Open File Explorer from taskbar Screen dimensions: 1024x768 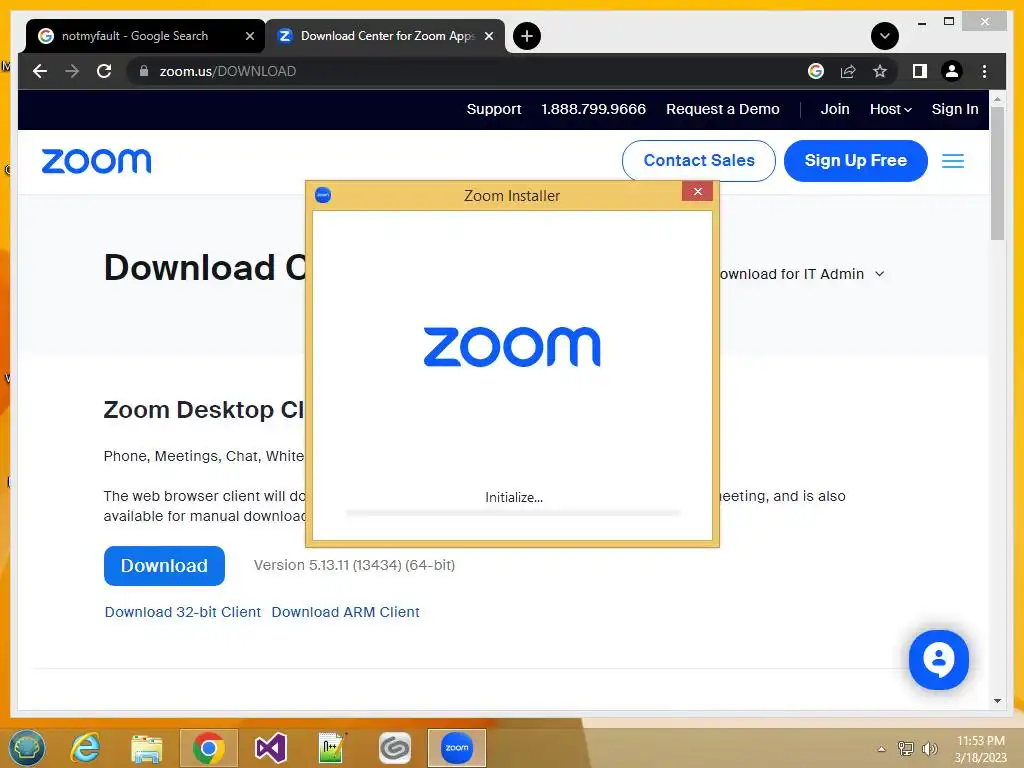coord(147,748)
